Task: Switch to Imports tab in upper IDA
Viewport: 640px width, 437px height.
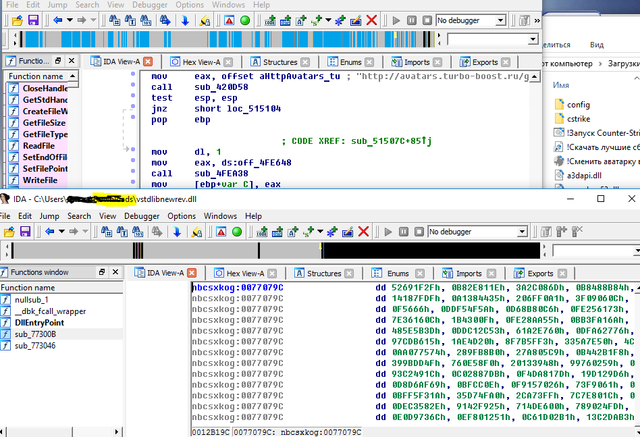Action: pyautogui.click(x=416, y=62)
